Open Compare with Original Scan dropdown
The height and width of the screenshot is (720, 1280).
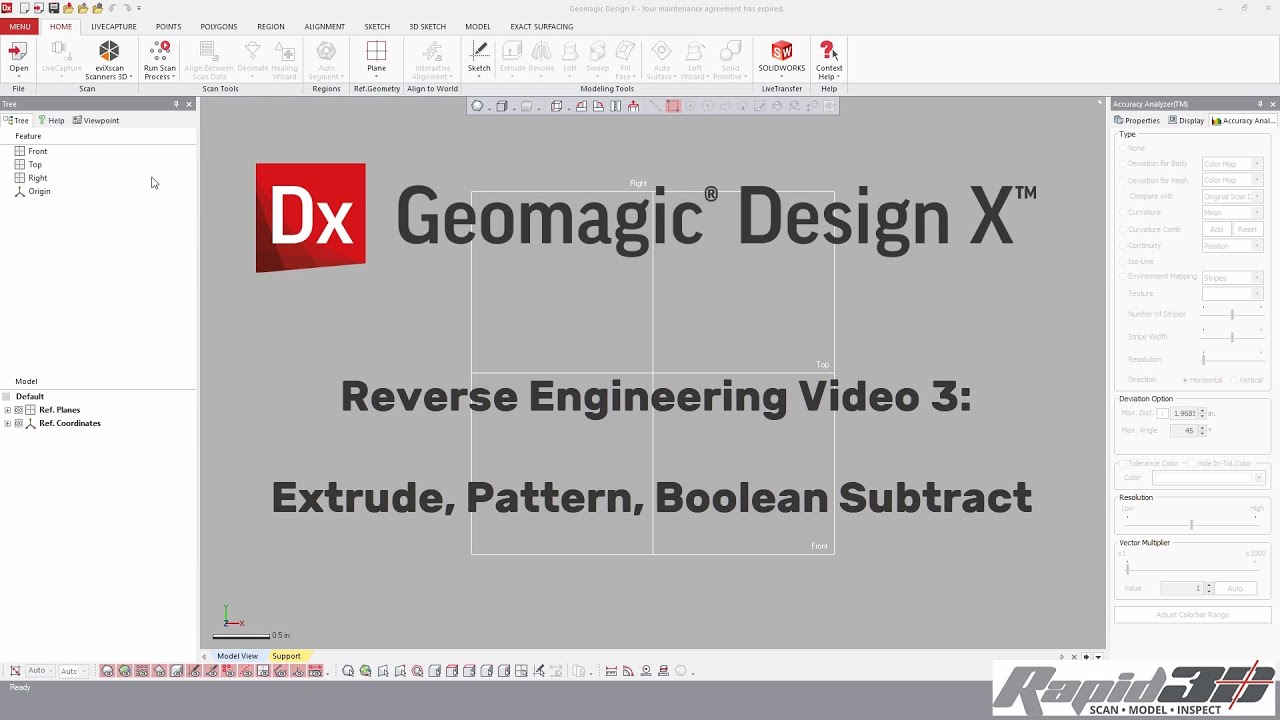1232,196
